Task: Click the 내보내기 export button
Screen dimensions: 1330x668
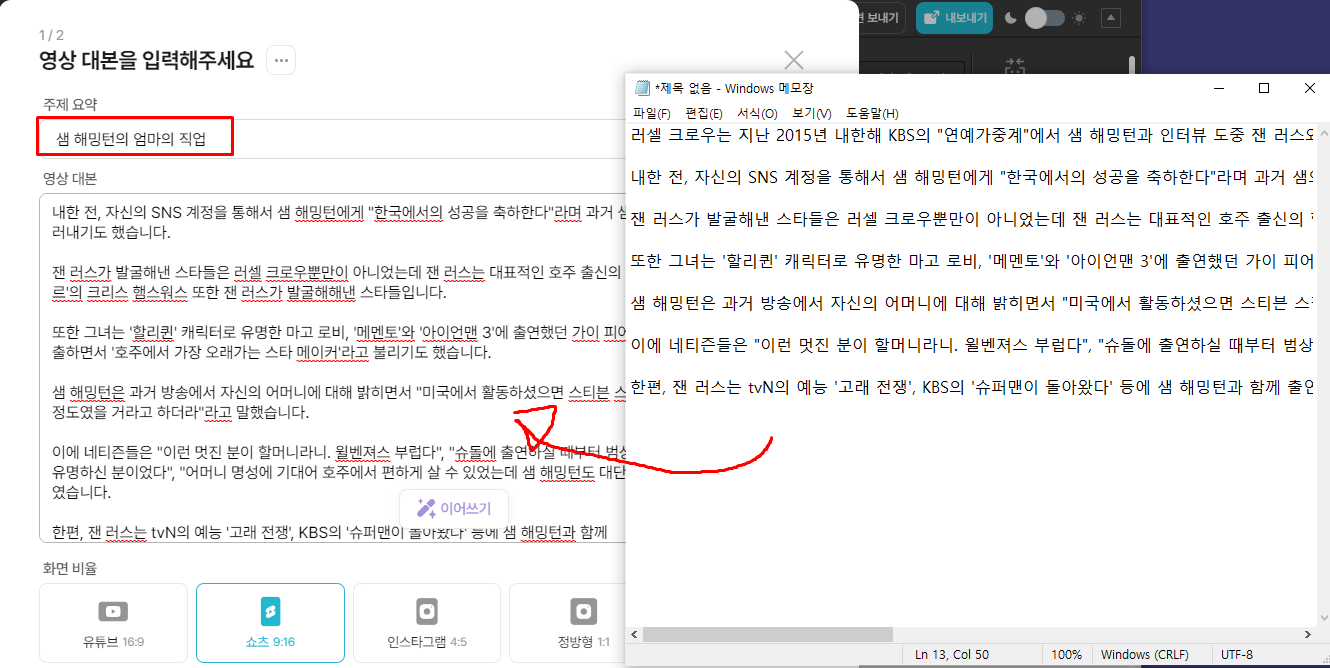Action: pos(954,17)
